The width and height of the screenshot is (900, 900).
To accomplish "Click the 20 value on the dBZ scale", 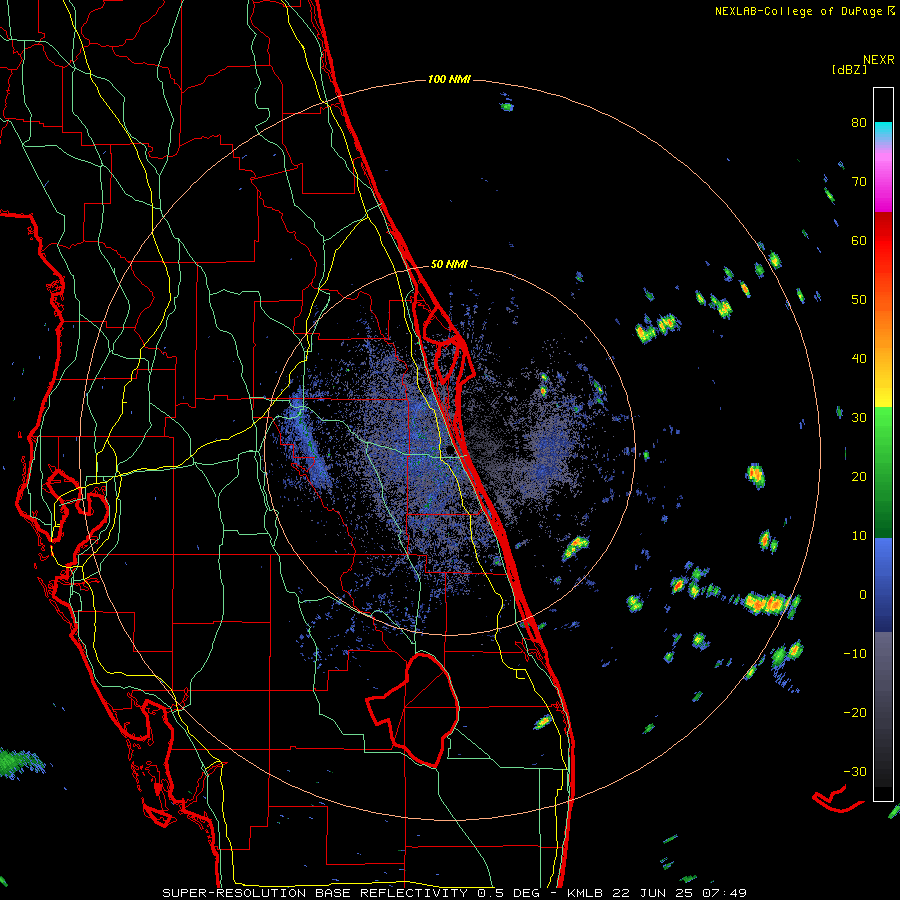I will (x=859, y=477).
